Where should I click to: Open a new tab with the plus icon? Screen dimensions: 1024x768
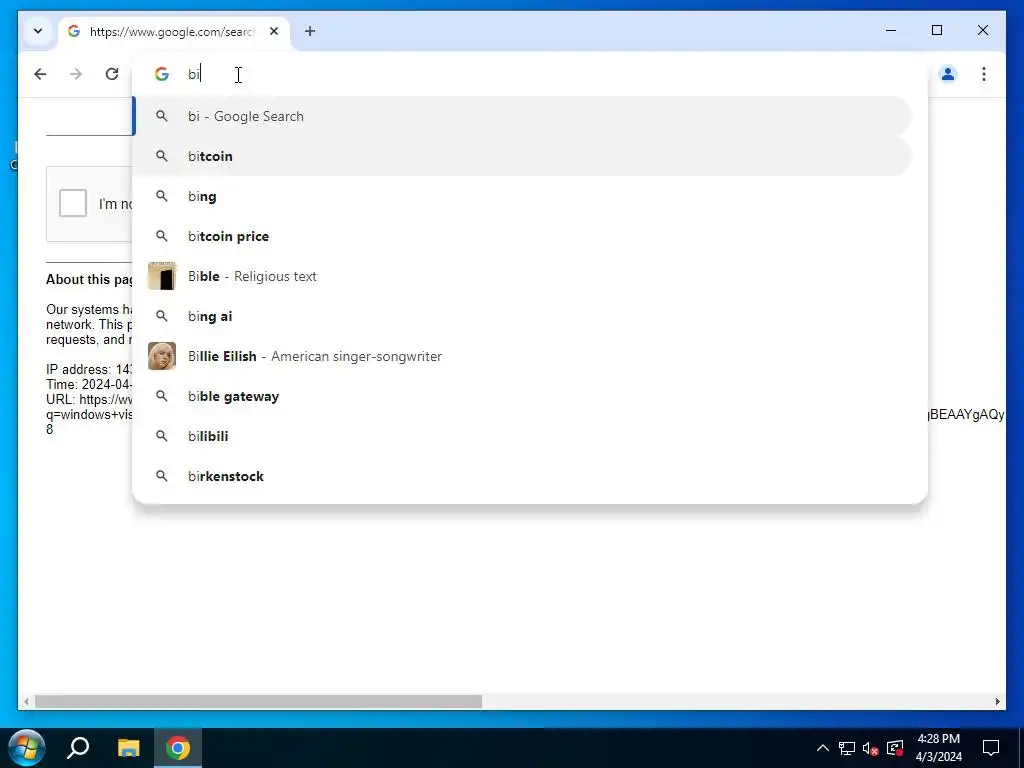(x=310, y=31)
